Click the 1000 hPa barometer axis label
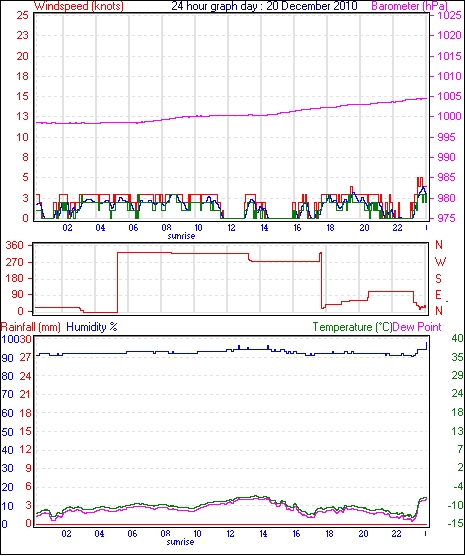The image size is (465, 556). (449, 116)
